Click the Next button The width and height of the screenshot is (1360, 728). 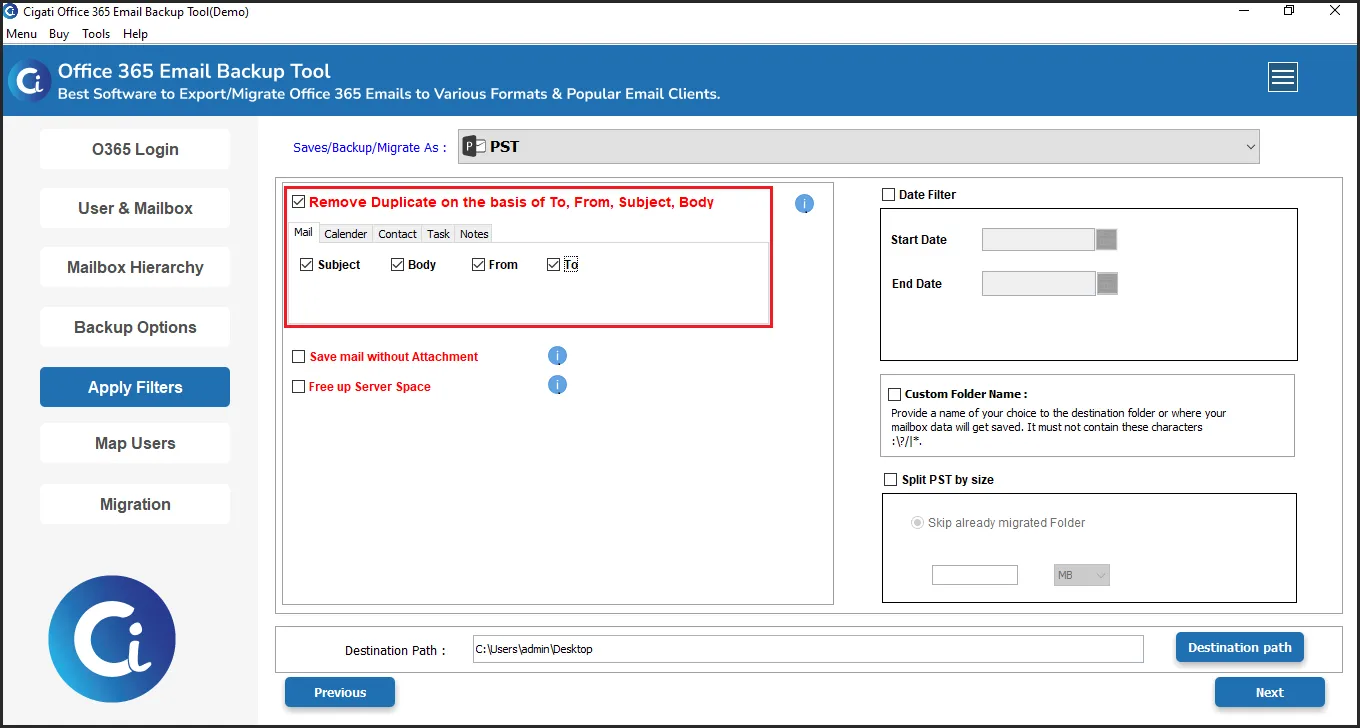[x=1270, y=692]
